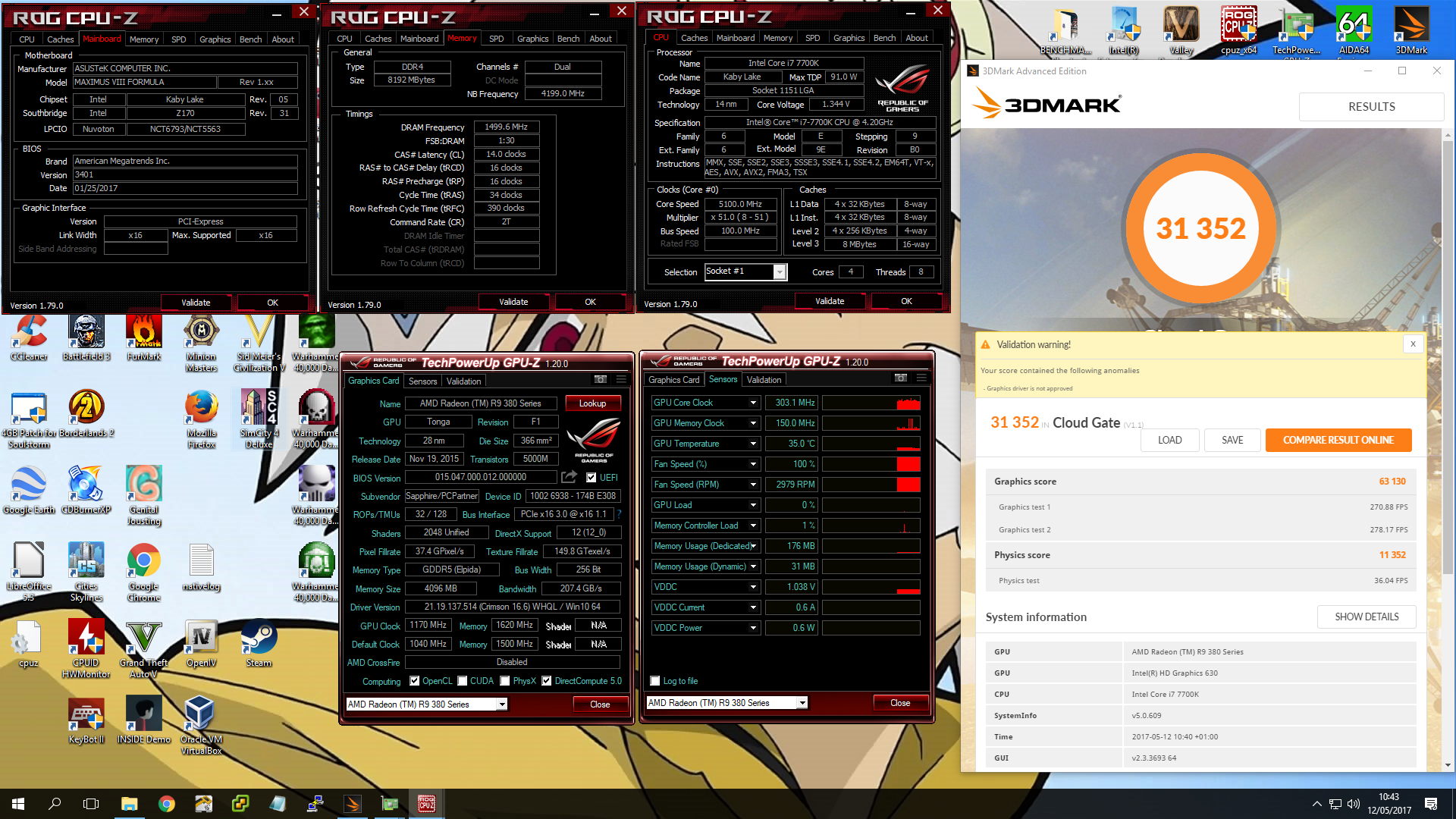The width and height of the screenshot is (1456, 819).
Task: Dismiss the Validation warning with its X
Action: point(1413,344)
